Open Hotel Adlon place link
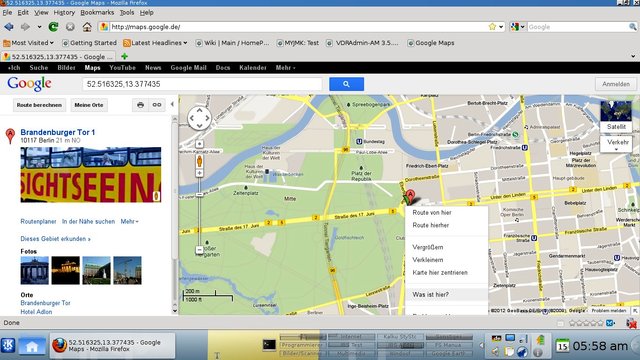The image size is (640, 360). point(36,312)
